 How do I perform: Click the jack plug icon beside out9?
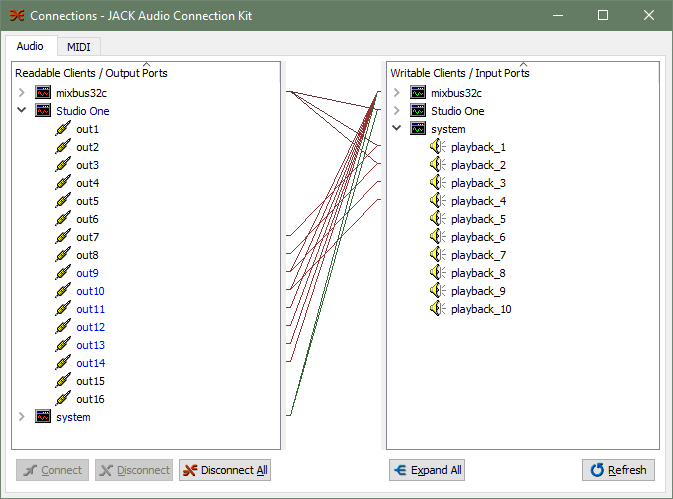click(63, 273)
